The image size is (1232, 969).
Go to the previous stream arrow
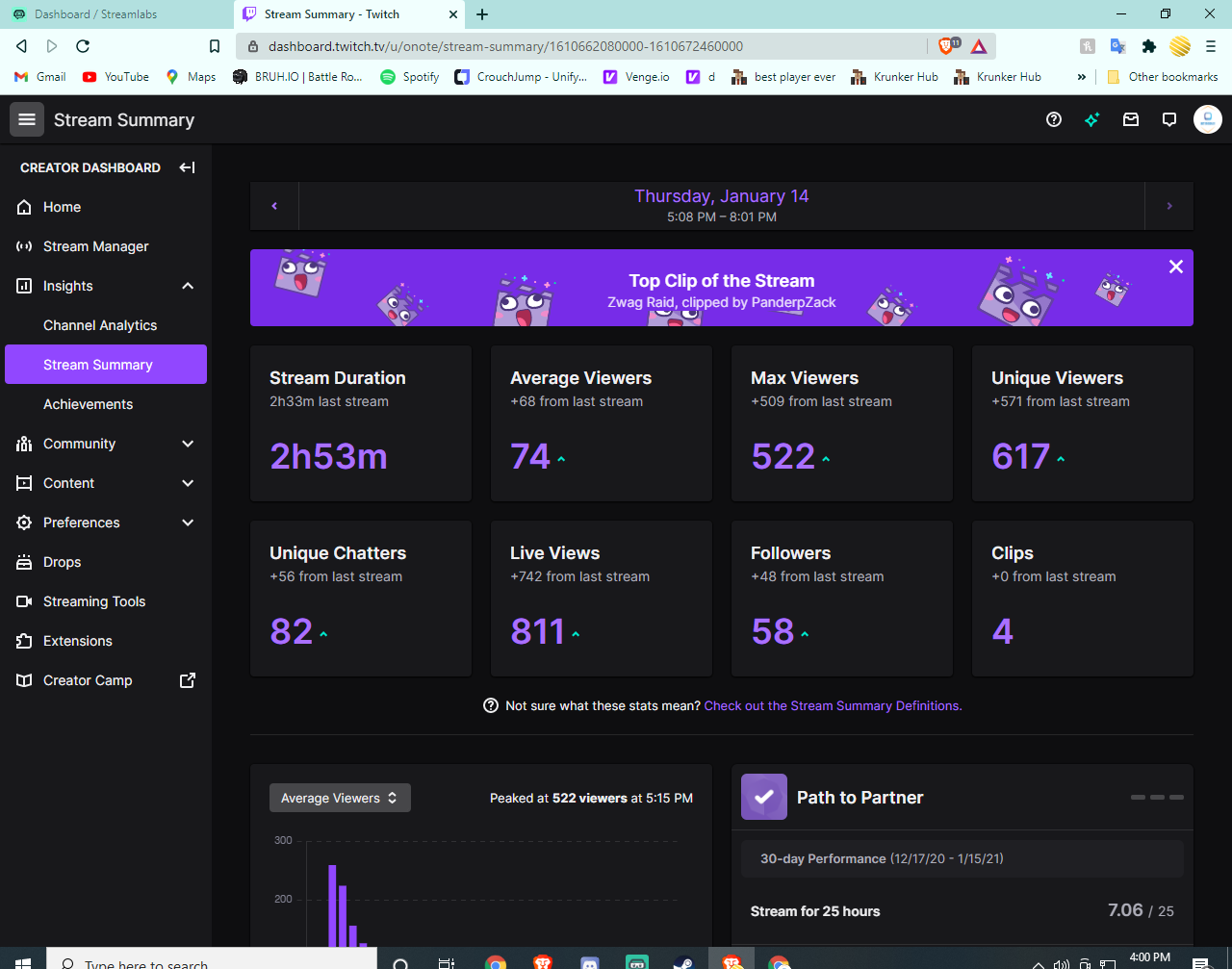click(274, 206)
